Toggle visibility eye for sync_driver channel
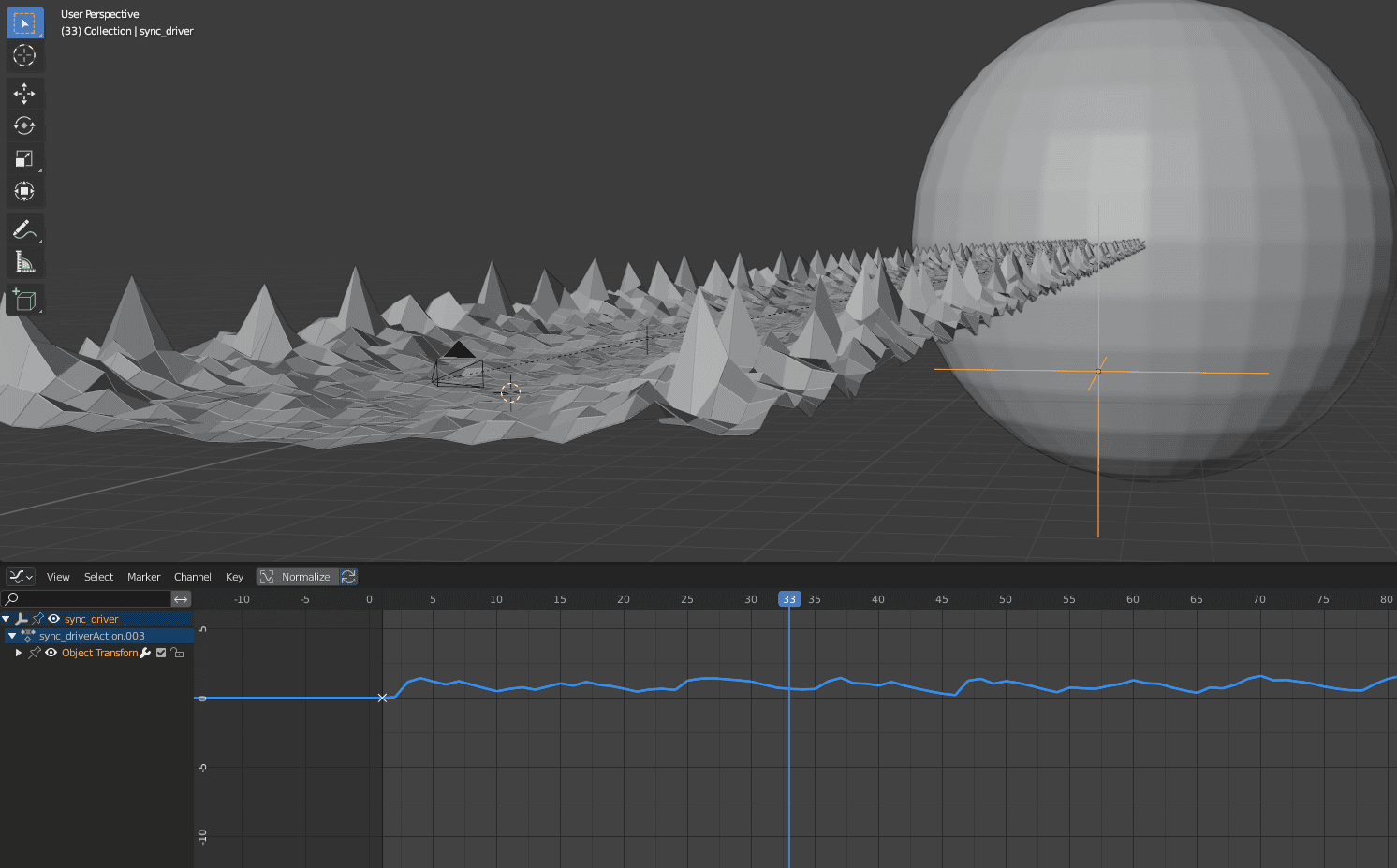 click(53, 619)
